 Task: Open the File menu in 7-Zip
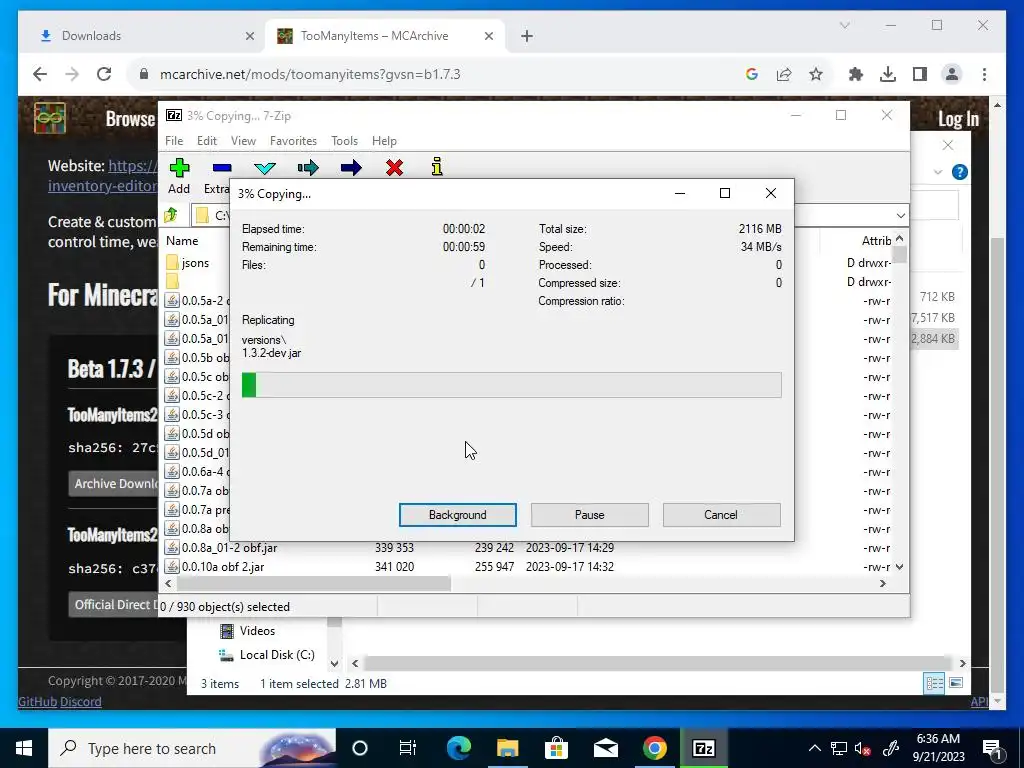coord(174,141)
